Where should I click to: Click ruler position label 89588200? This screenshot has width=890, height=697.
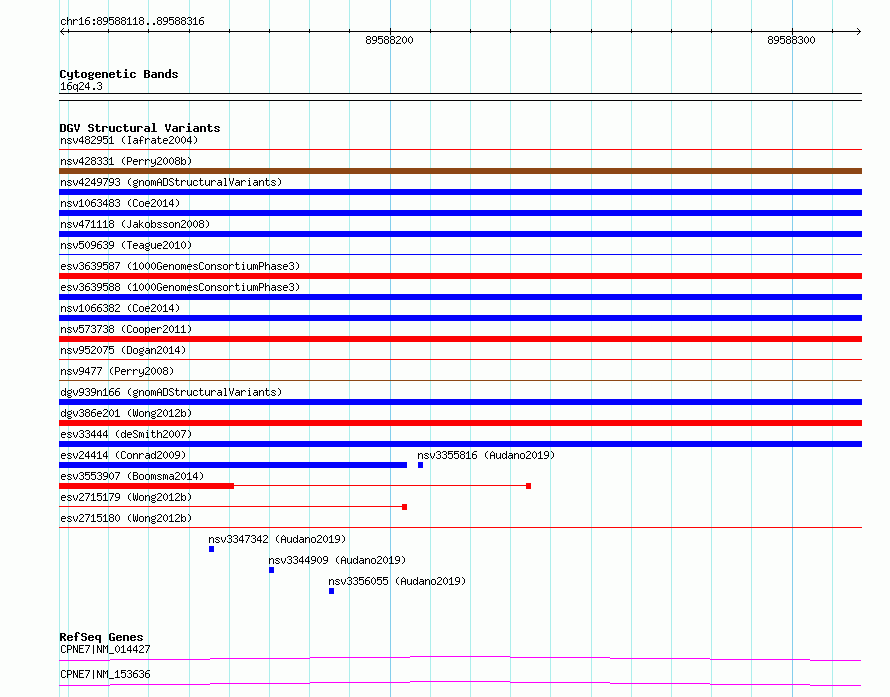[x=389, y=40]
